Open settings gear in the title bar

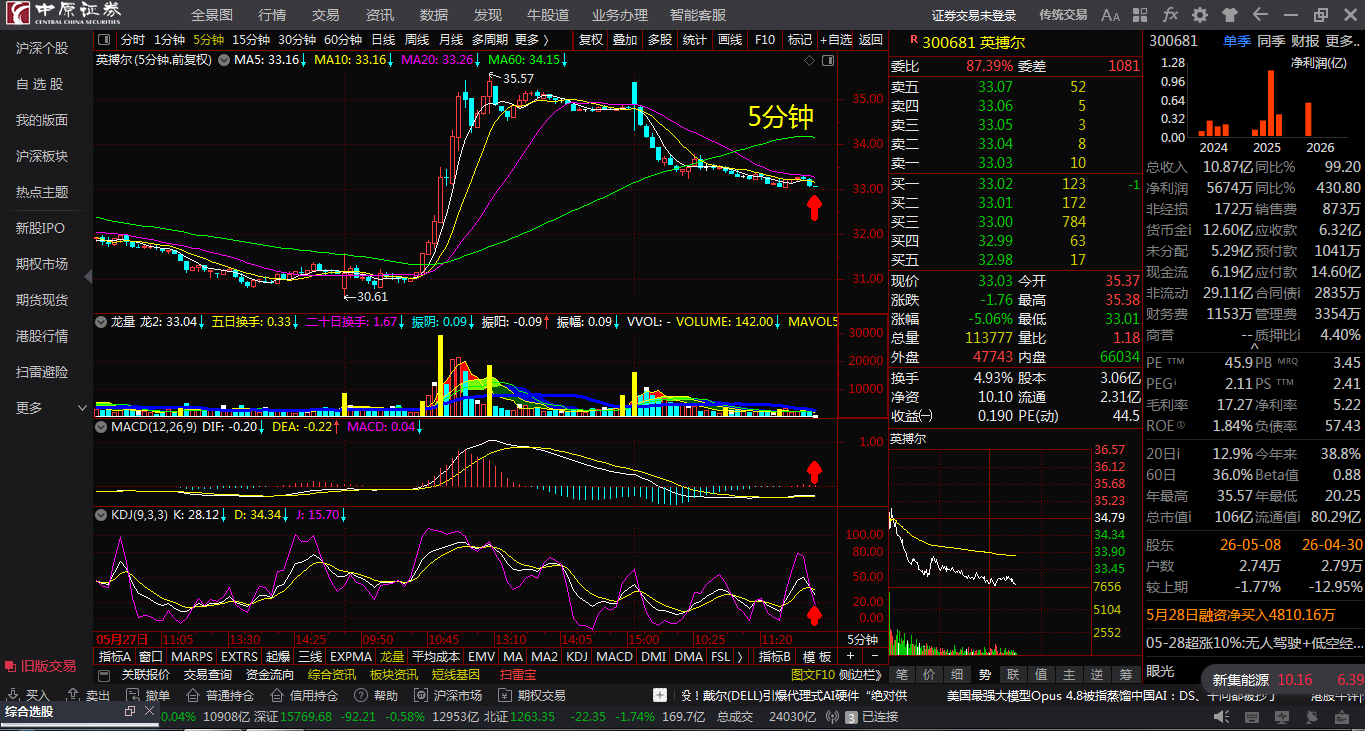point(1200,15)
